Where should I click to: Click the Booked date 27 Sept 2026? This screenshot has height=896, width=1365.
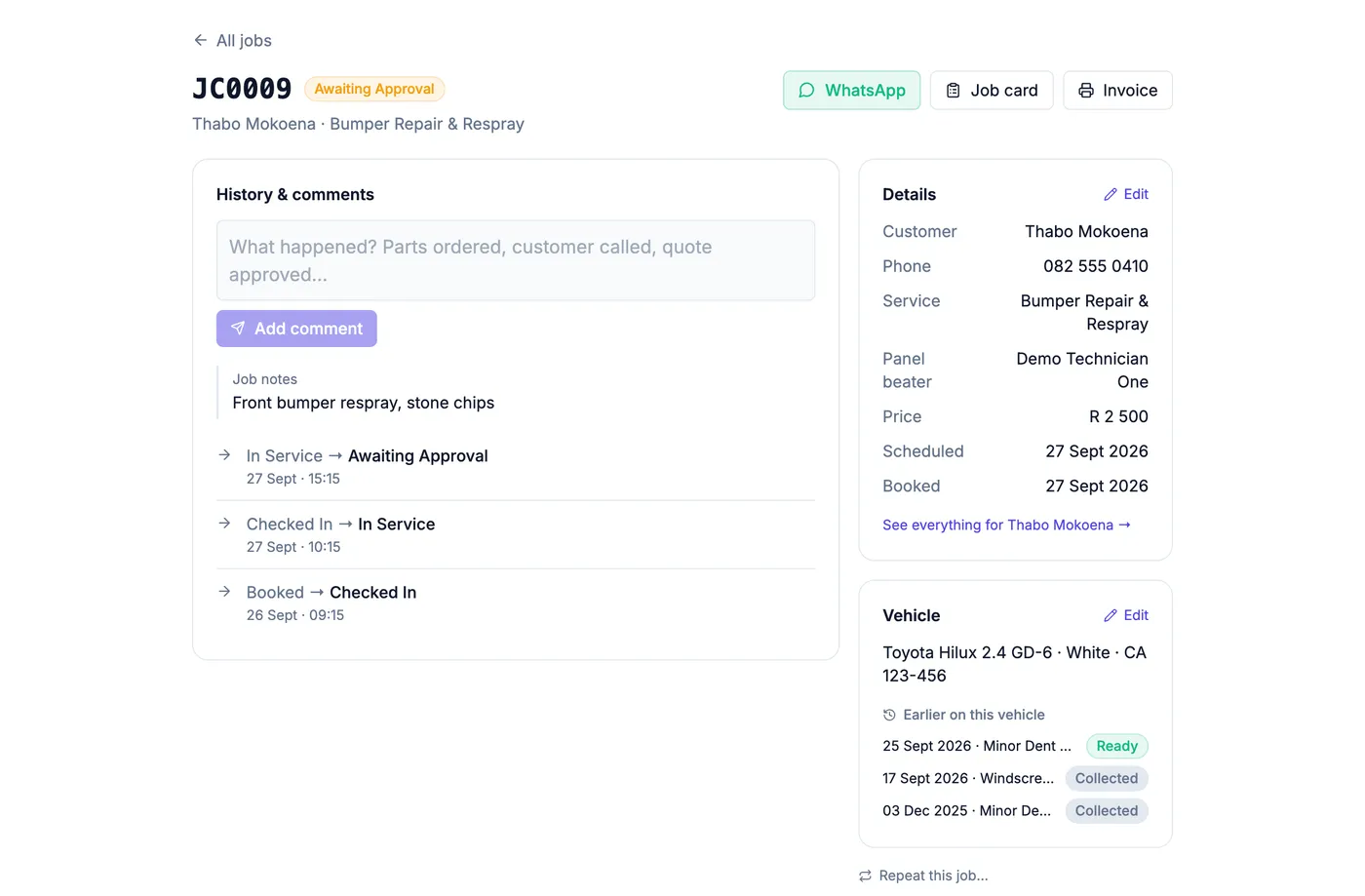pos(1097,486)
